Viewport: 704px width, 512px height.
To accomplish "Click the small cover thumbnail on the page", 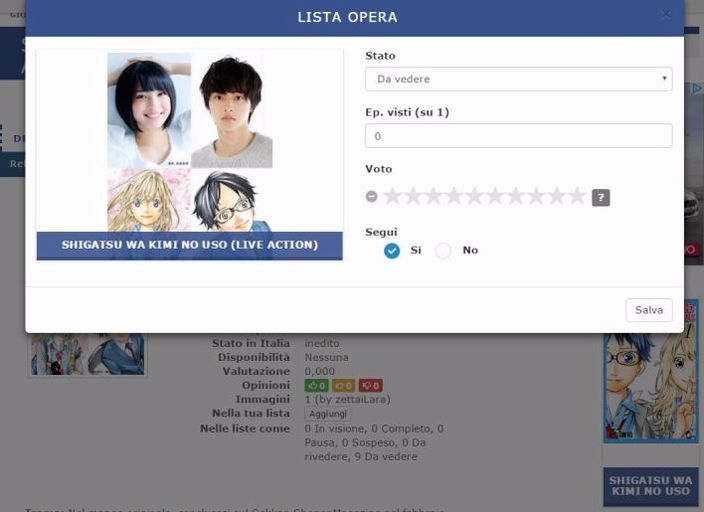I will 88,354.
